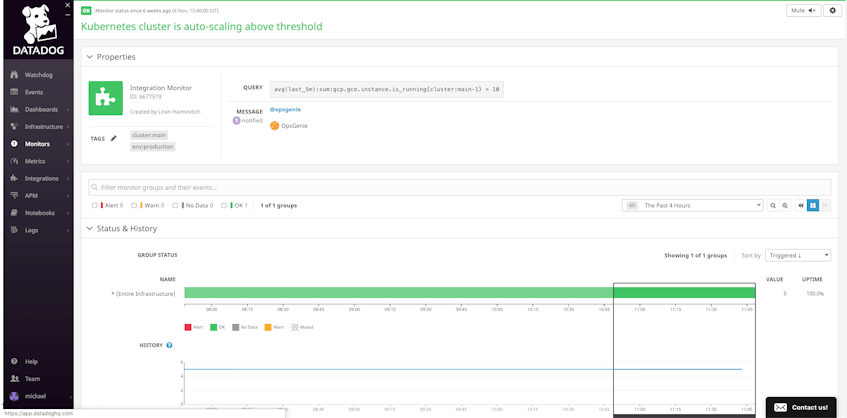This screenshot has width=847, height=418.
Task: Click env:production tag
Action: 153,146
